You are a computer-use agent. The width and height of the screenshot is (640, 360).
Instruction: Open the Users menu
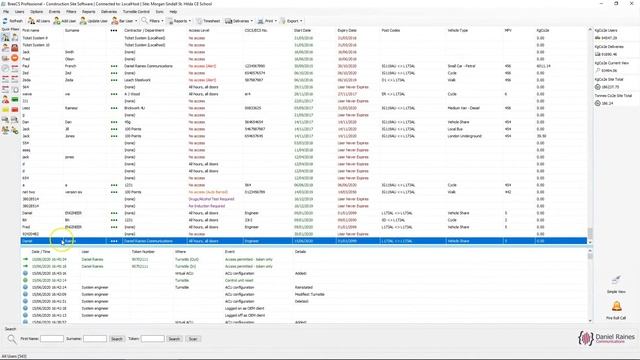tap(20, 12)
